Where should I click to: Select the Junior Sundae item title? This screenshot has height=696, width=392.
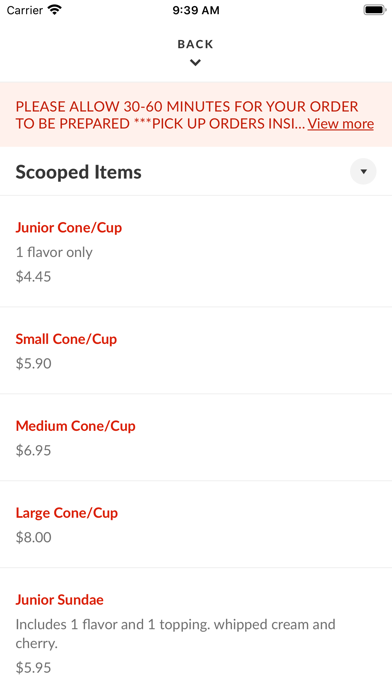coord(59,600)
